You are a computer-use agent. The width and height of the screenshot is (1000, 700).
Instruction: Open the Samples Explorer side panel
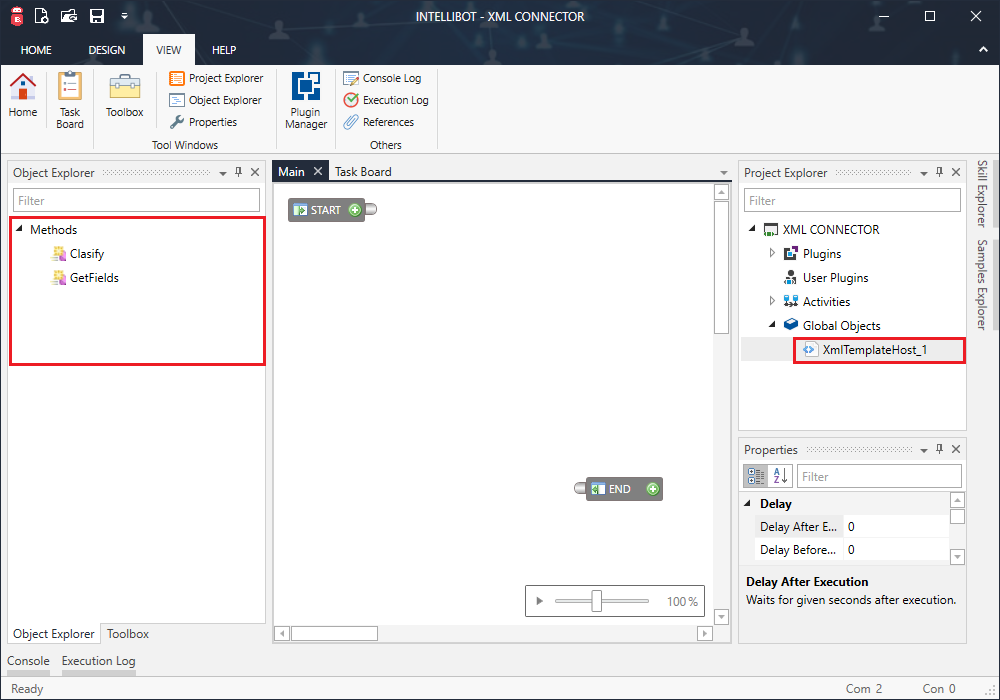(982, 284)
